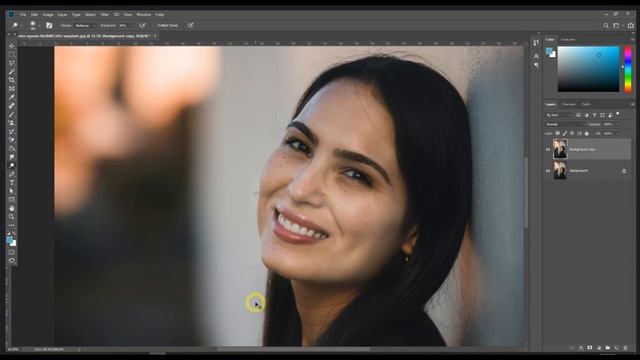640x360 pixels.
Task: Open the Search icon at top right
Action: coord(606,25)
